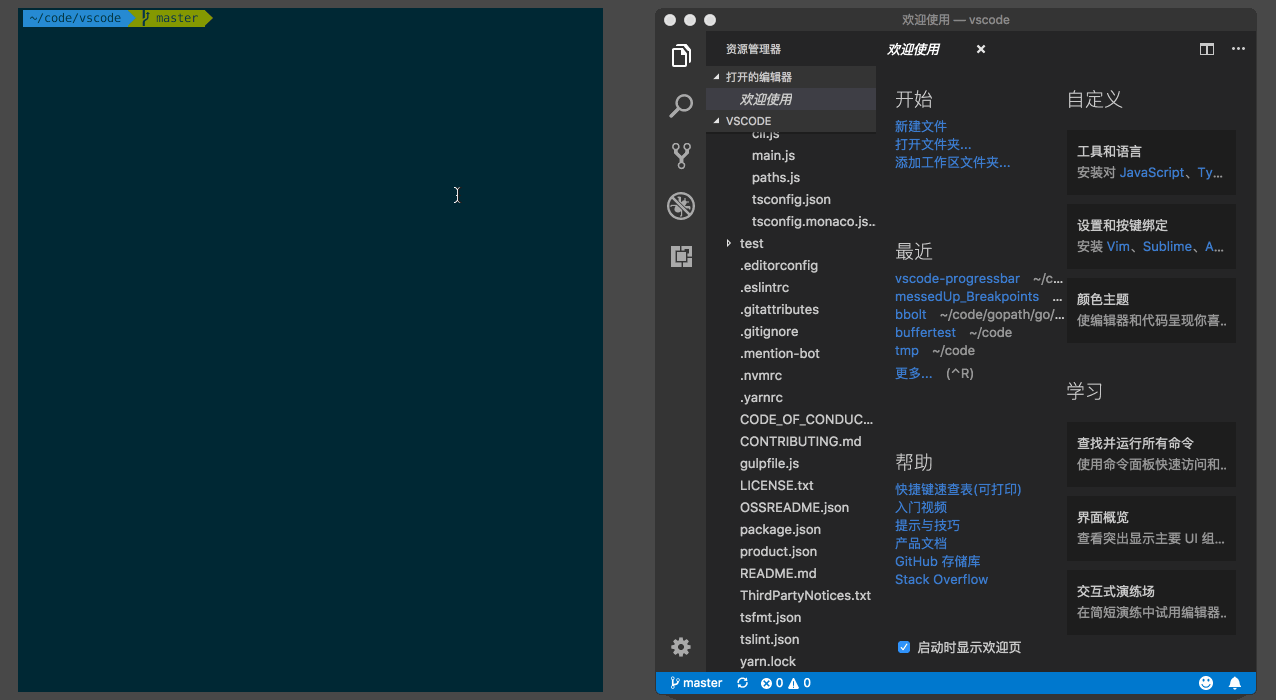Click the 新建文件 link
This screenshot has width=1276, height=700.
920,126
